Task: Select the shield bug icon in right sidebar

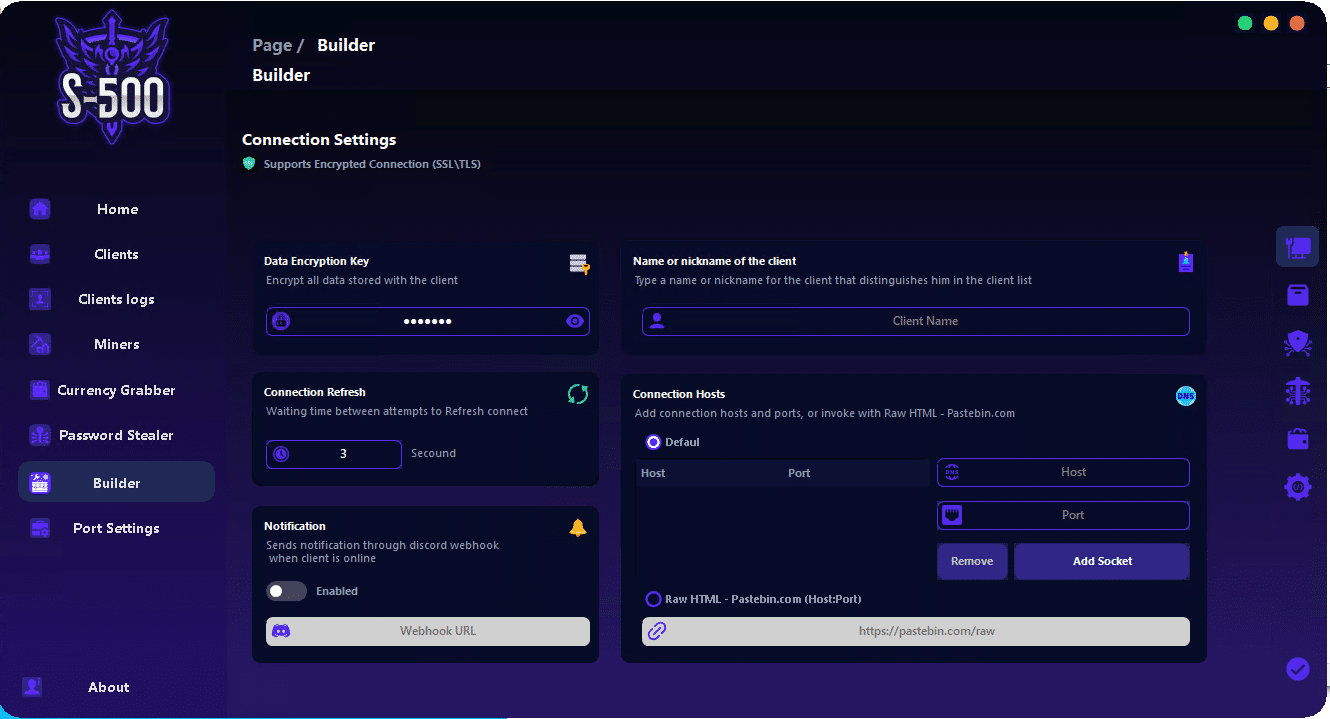Action: coord(1297,344)
